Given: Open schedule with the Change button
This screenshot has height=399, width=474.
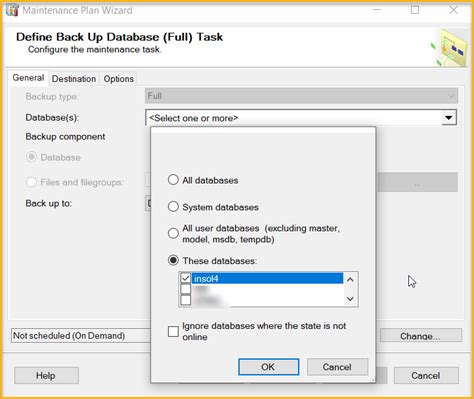Looking at the screenshot, I should pos(421,336).
